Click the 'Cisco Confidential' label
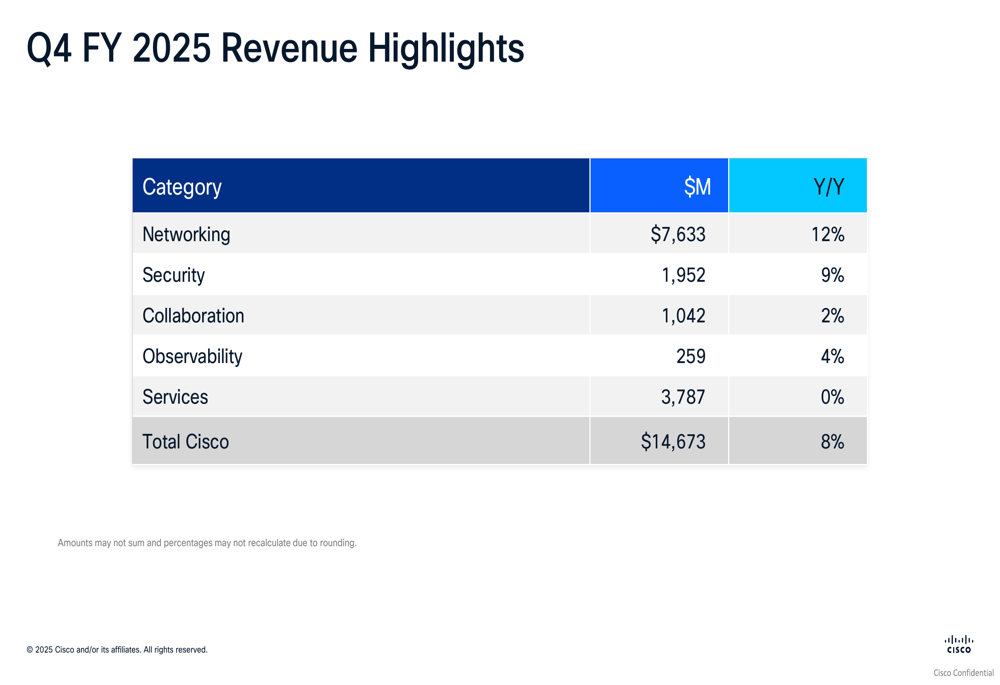The width and height of the screenshot is (1000, 685). [964, 672]
